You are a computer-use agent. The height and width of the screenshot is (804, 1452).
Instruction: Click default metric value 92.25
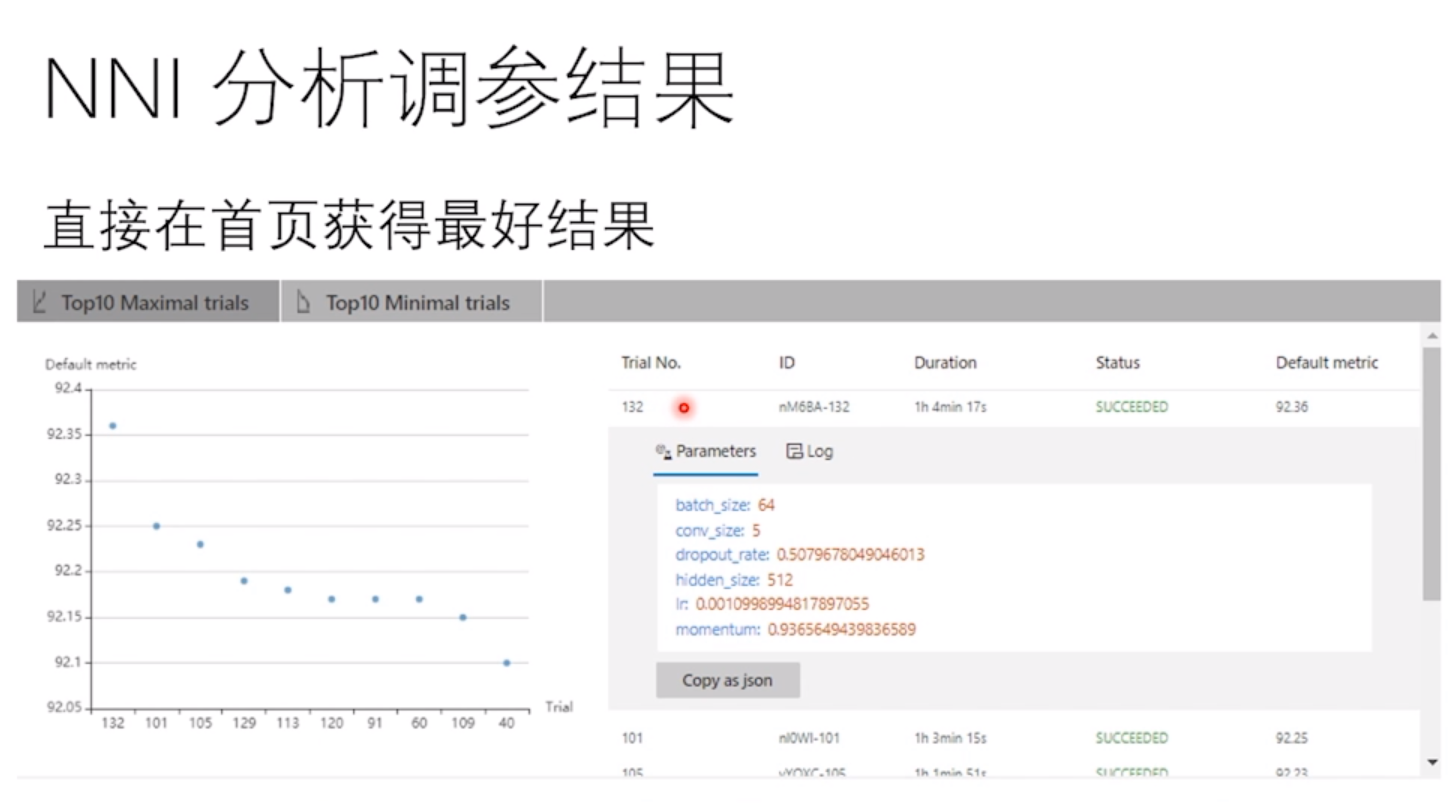(x=1292, y=739)
